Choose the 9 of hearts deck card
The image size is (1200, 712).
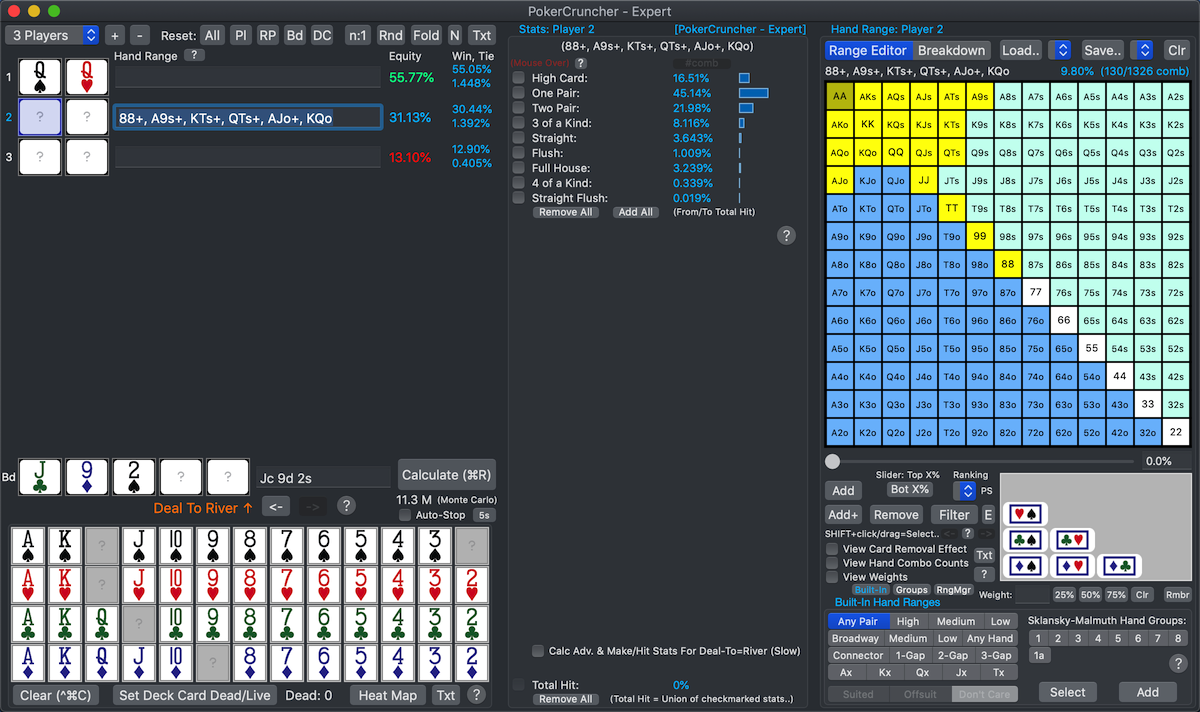coord(213,584)
